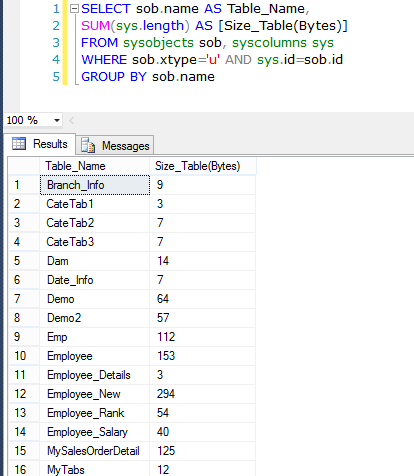Switch to the Messages tab
The height and width of the screenshot is (476, 414).
[115, 146]
